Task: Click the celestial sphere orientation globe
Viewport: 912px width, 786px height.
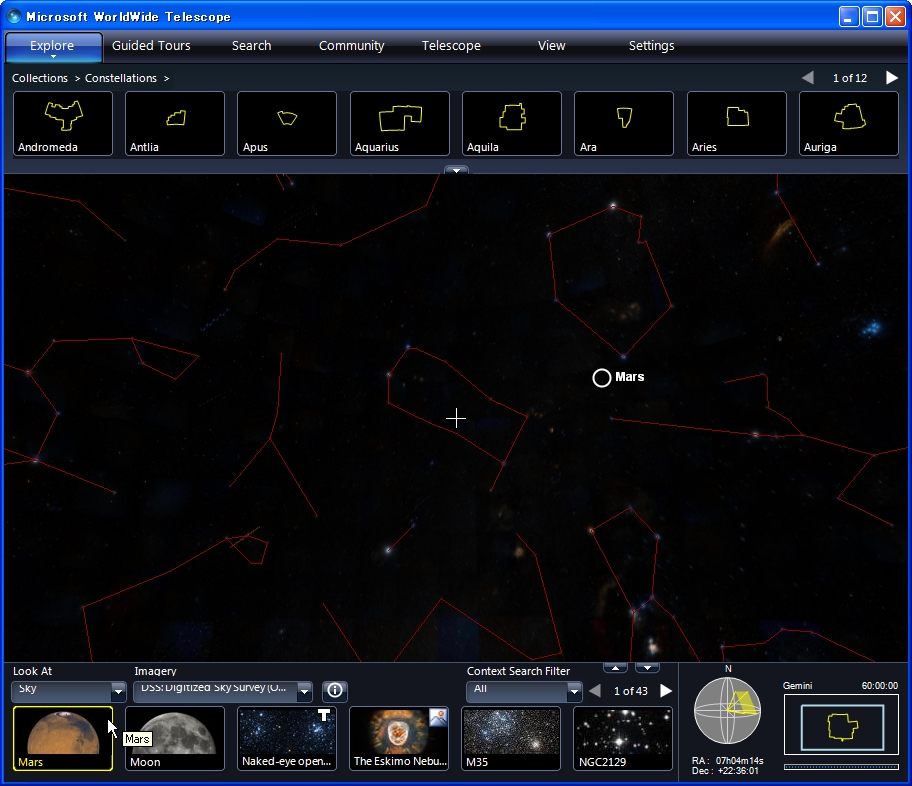Action: [728, 710]
